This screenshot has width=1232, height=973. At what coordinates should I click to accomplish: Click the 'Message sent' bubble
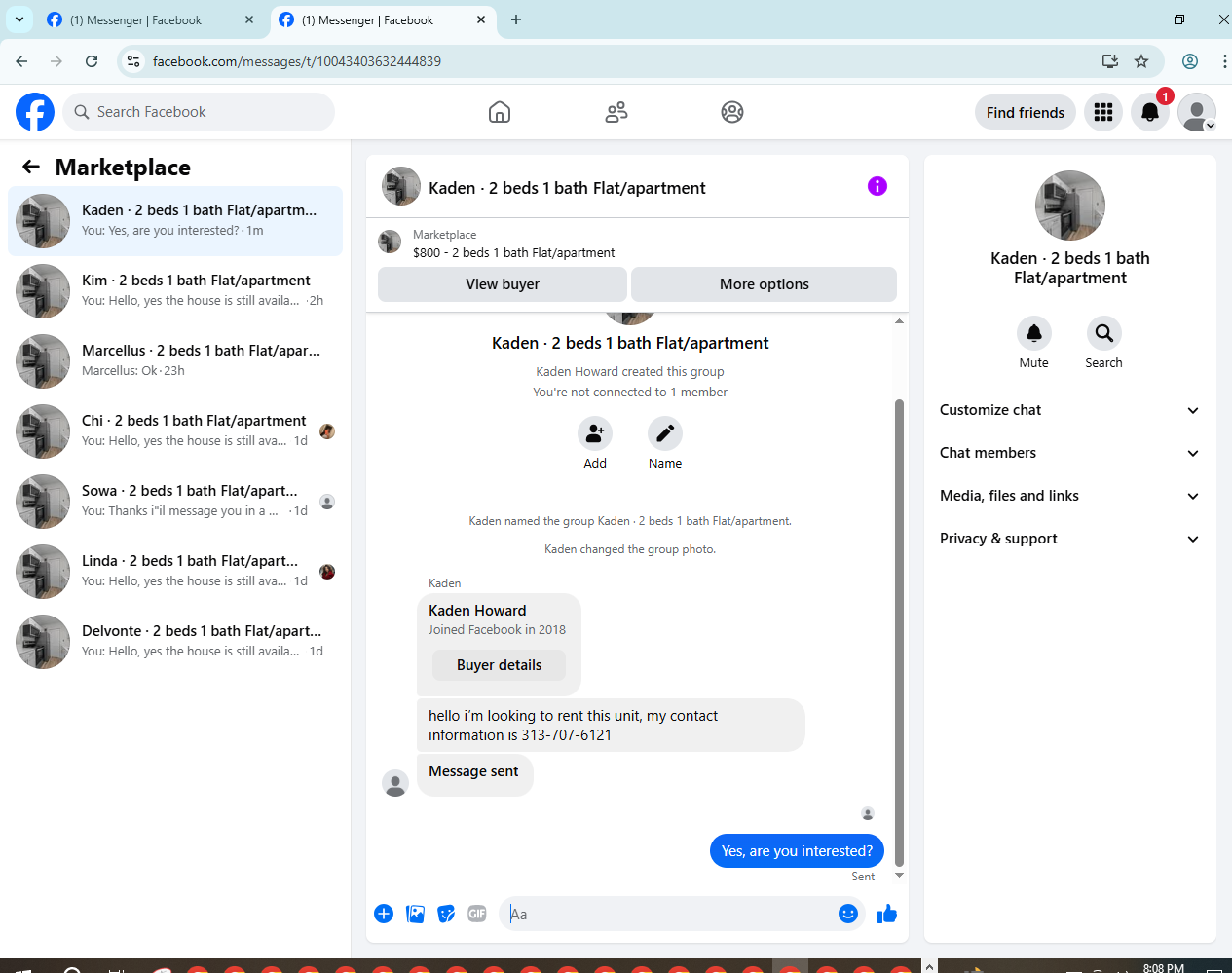tap(474, 774)
